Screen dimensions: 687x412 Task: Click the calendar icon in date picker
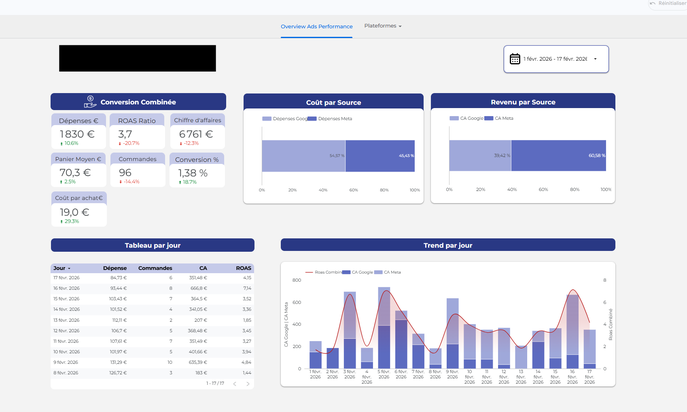coord(515,59)
